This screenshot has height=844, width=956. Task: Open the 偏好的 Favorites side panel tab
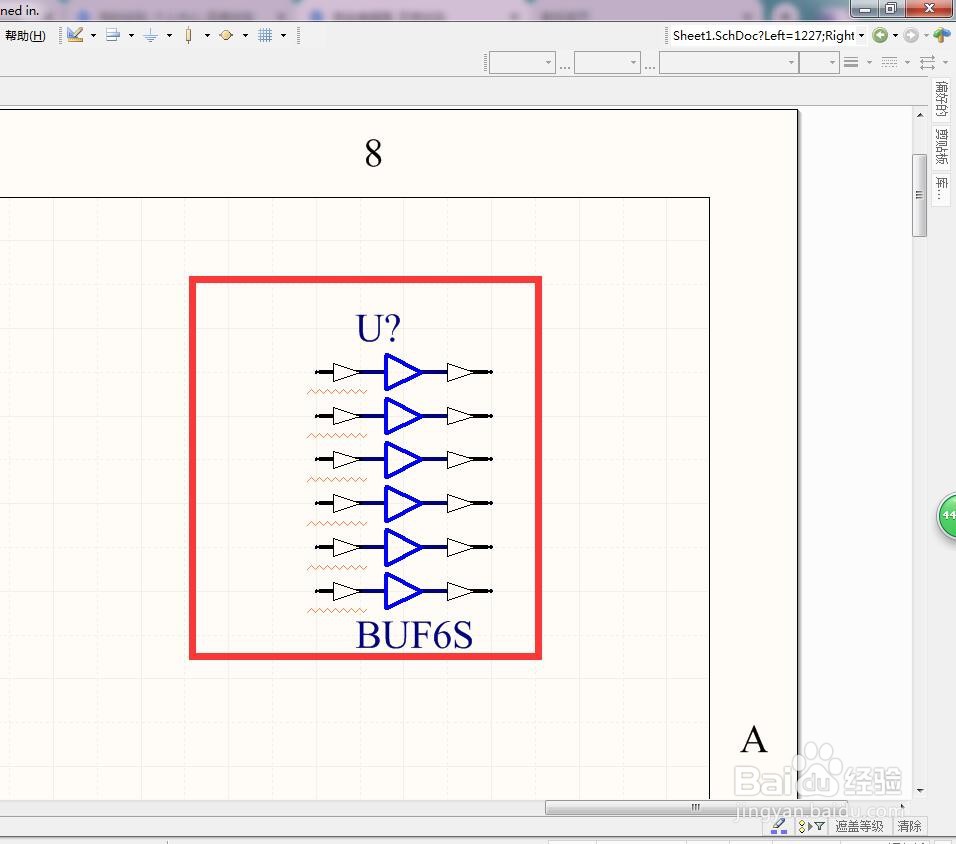pos(942,99)
